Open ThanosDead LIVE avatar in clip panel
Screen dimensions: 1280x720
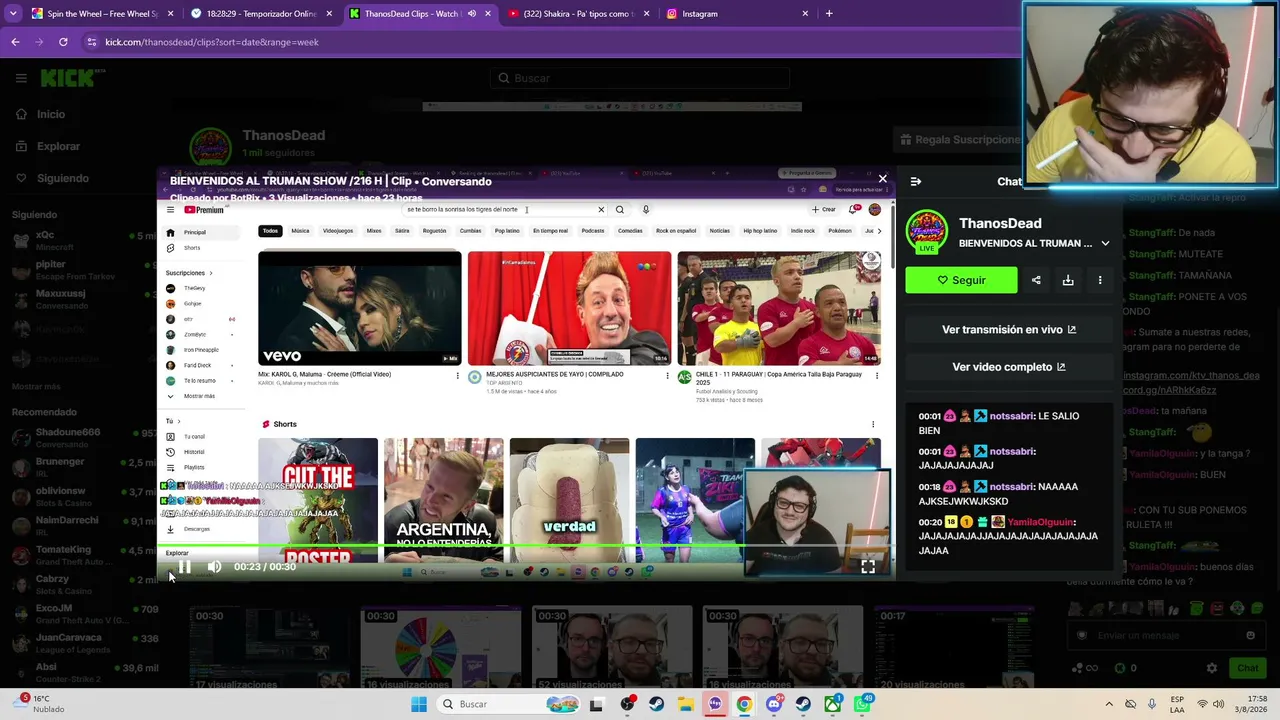[927, 232]
